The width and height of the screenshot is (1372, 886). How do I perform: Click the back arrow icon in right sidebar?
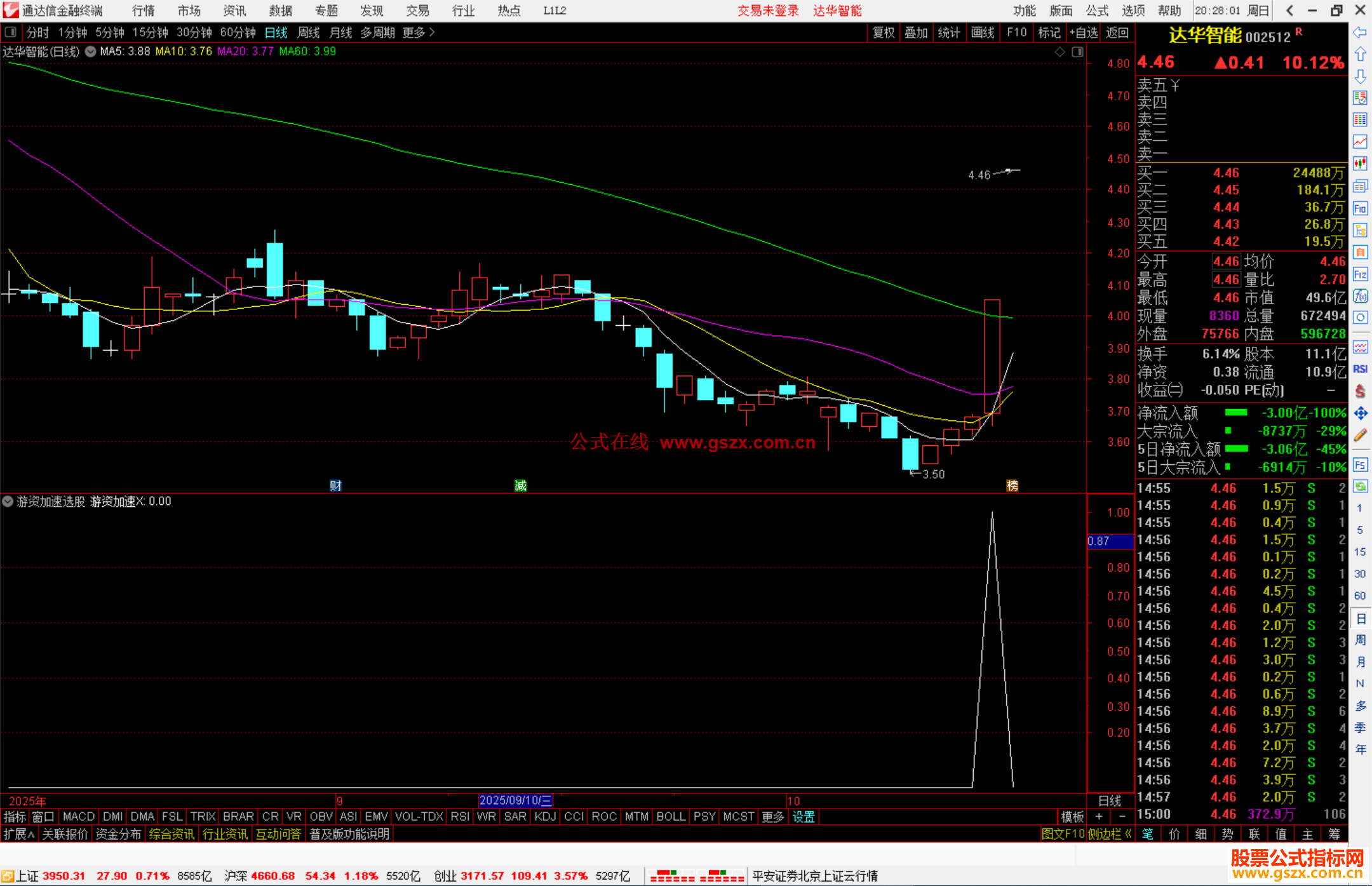click(1360, 32)
